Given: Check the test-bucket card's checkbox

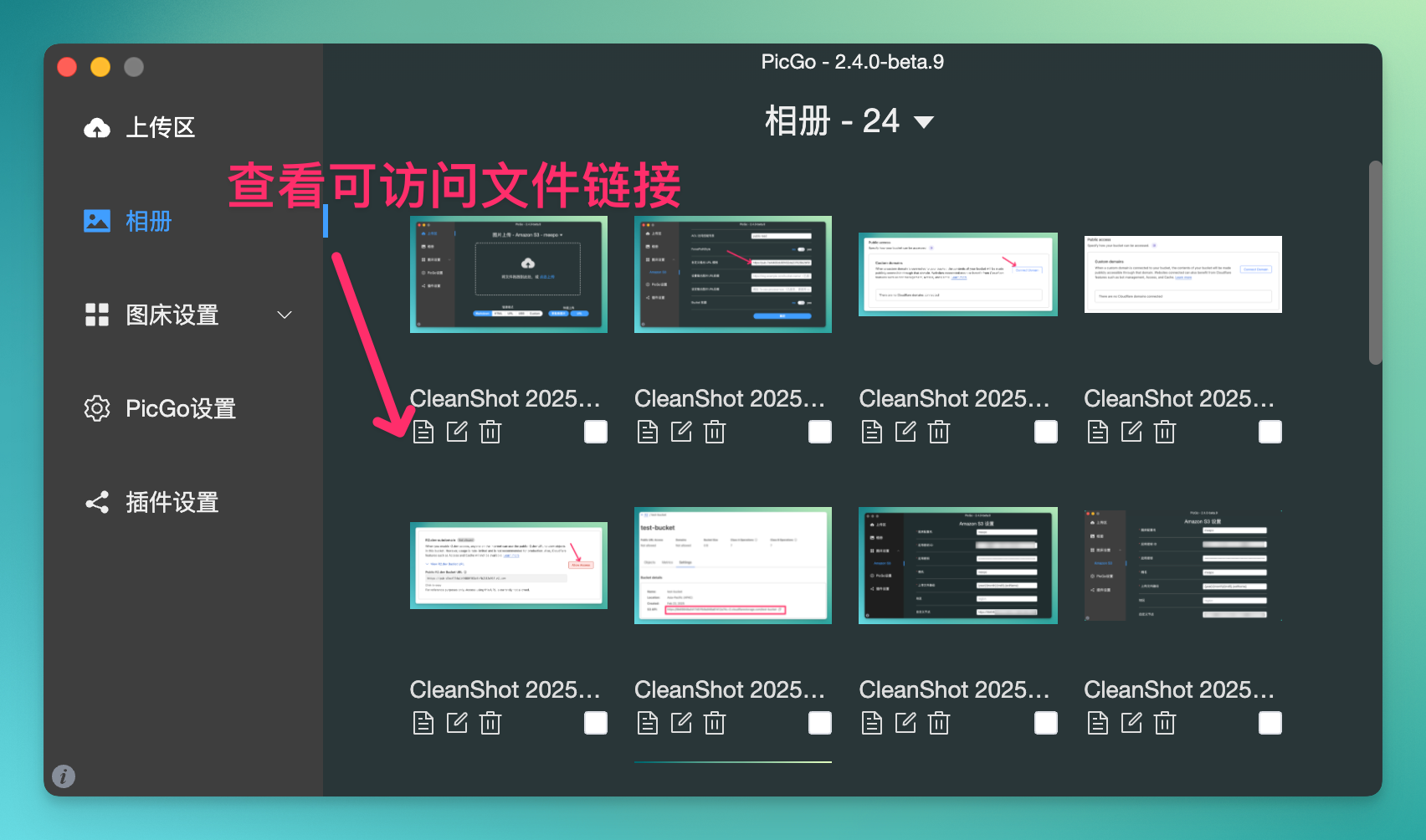Looking at the screenshot, I should pos(820,723).
